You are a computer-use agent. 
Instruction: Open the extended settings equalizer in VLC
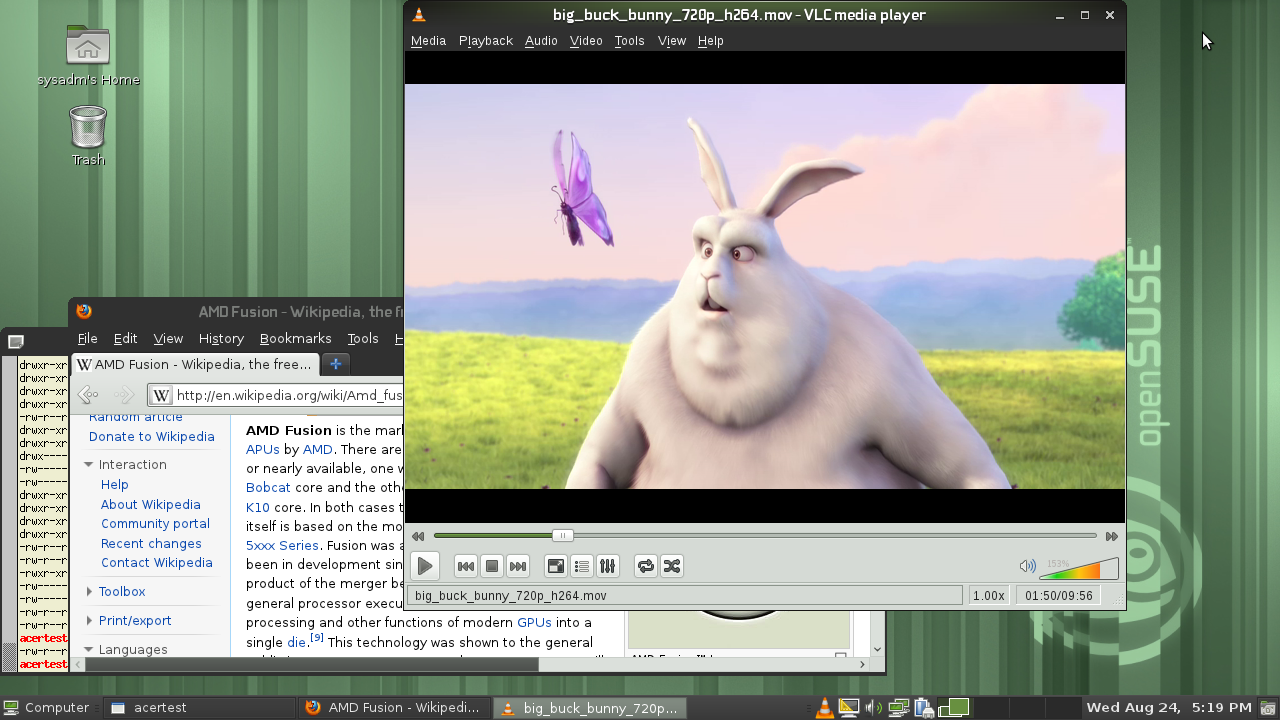[x=607, y=566]
